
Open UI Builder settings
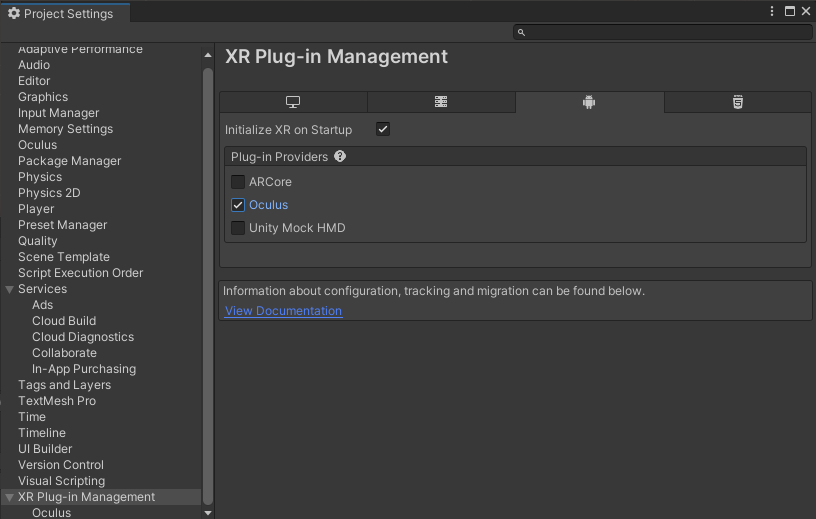coord(45,449)
